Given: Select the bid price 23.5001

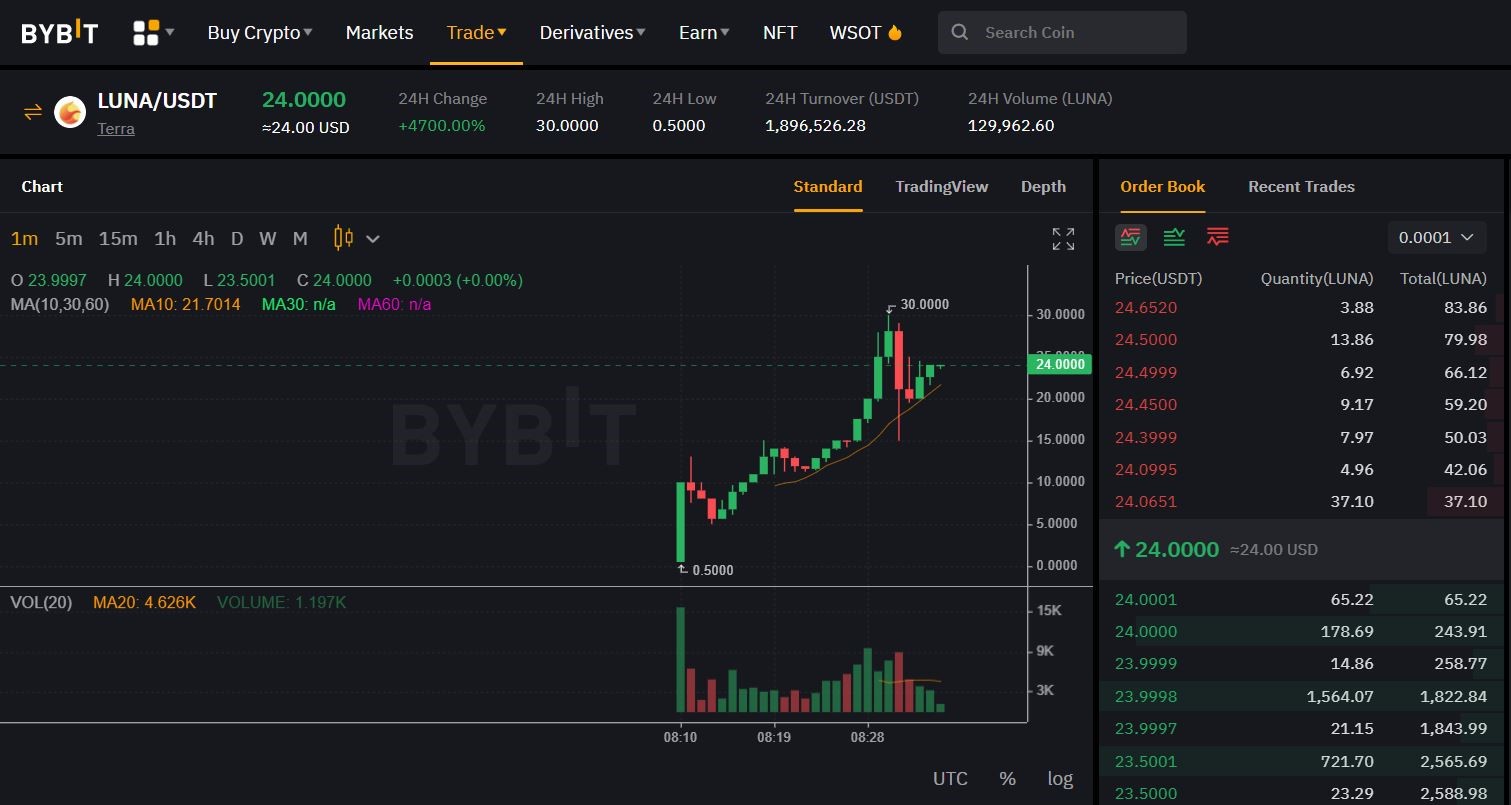Looking at the screenshot, I should pos(1146,762).
